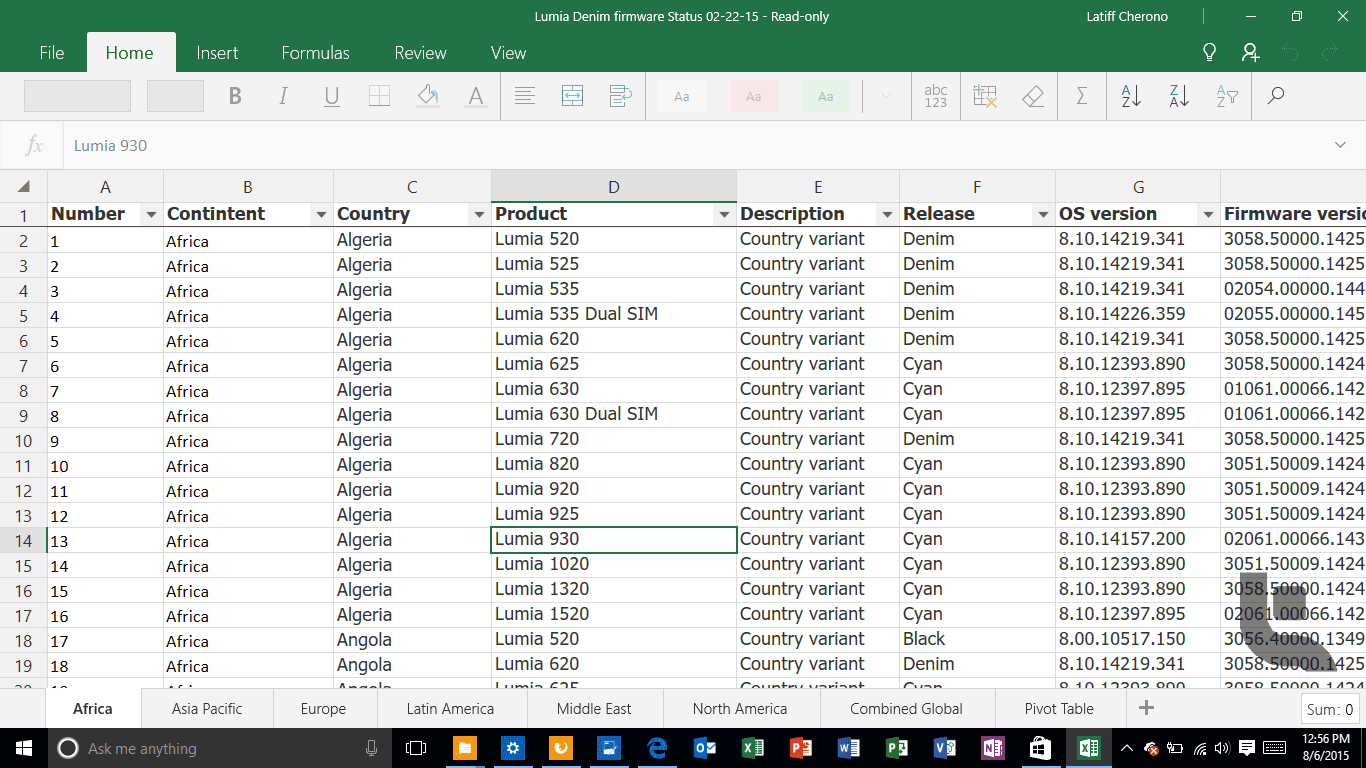The width and height of the screenshot is (1366, 768).
Task: Open the Release column filter dropdown
Action: [1043, 215]
